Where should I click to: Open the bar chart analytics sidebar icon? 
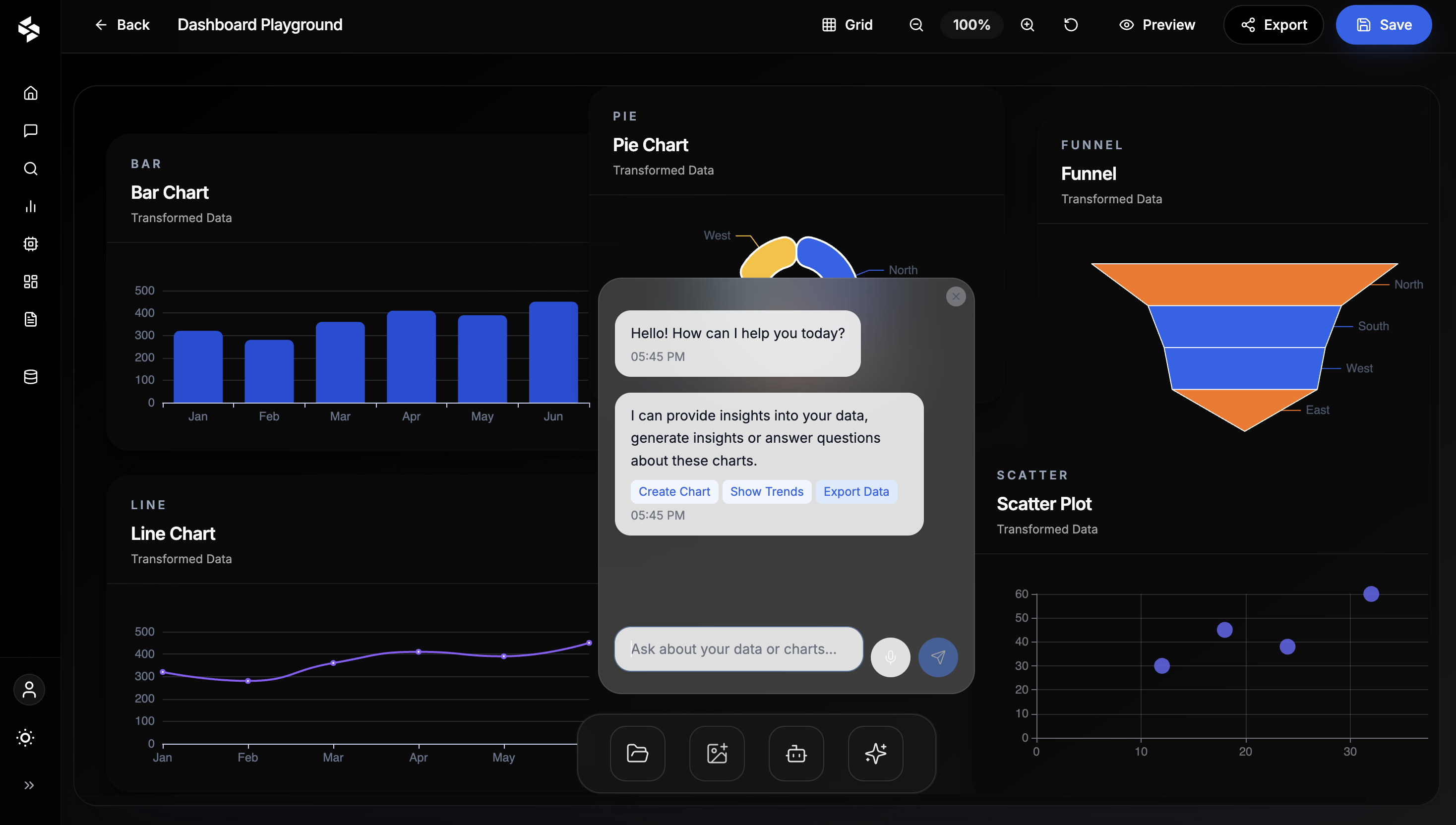pos(31,206)
